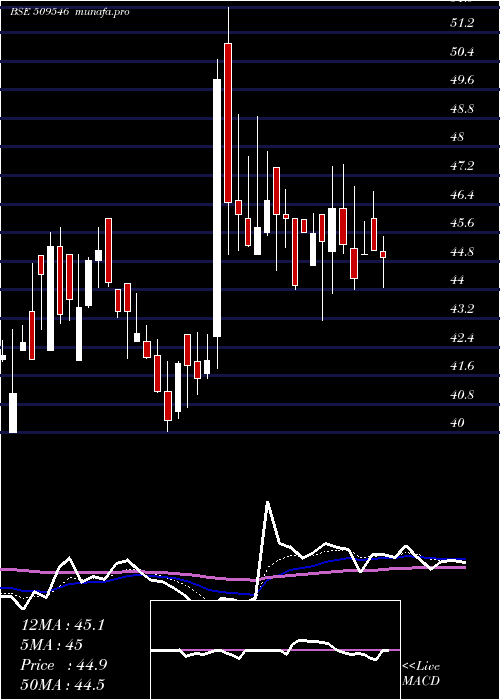Viewport: 500px width, 700px height.
Task: Click the price axis label 51.2
Action: click(x=462, y=23)
